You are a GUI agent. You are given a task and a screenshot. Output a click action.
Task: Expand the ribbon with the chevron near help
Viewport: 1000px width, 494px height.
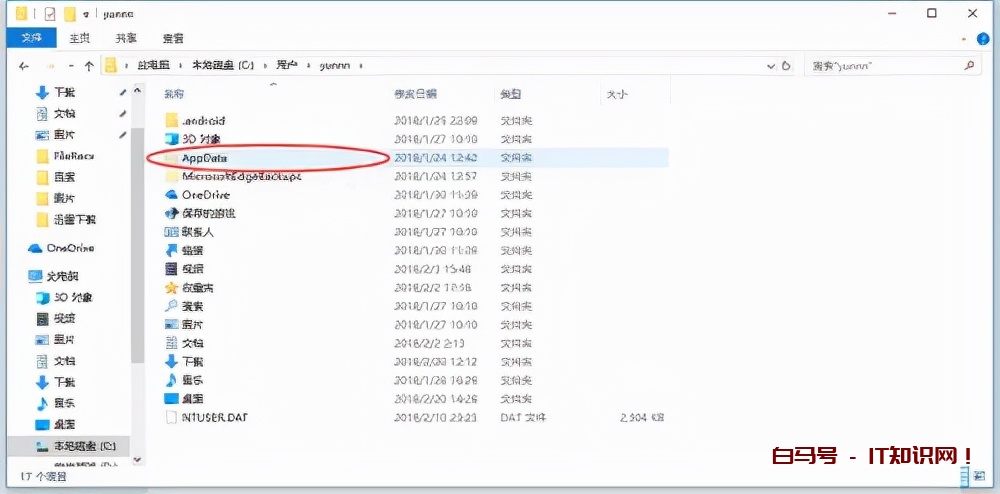[x=964, y=40]
